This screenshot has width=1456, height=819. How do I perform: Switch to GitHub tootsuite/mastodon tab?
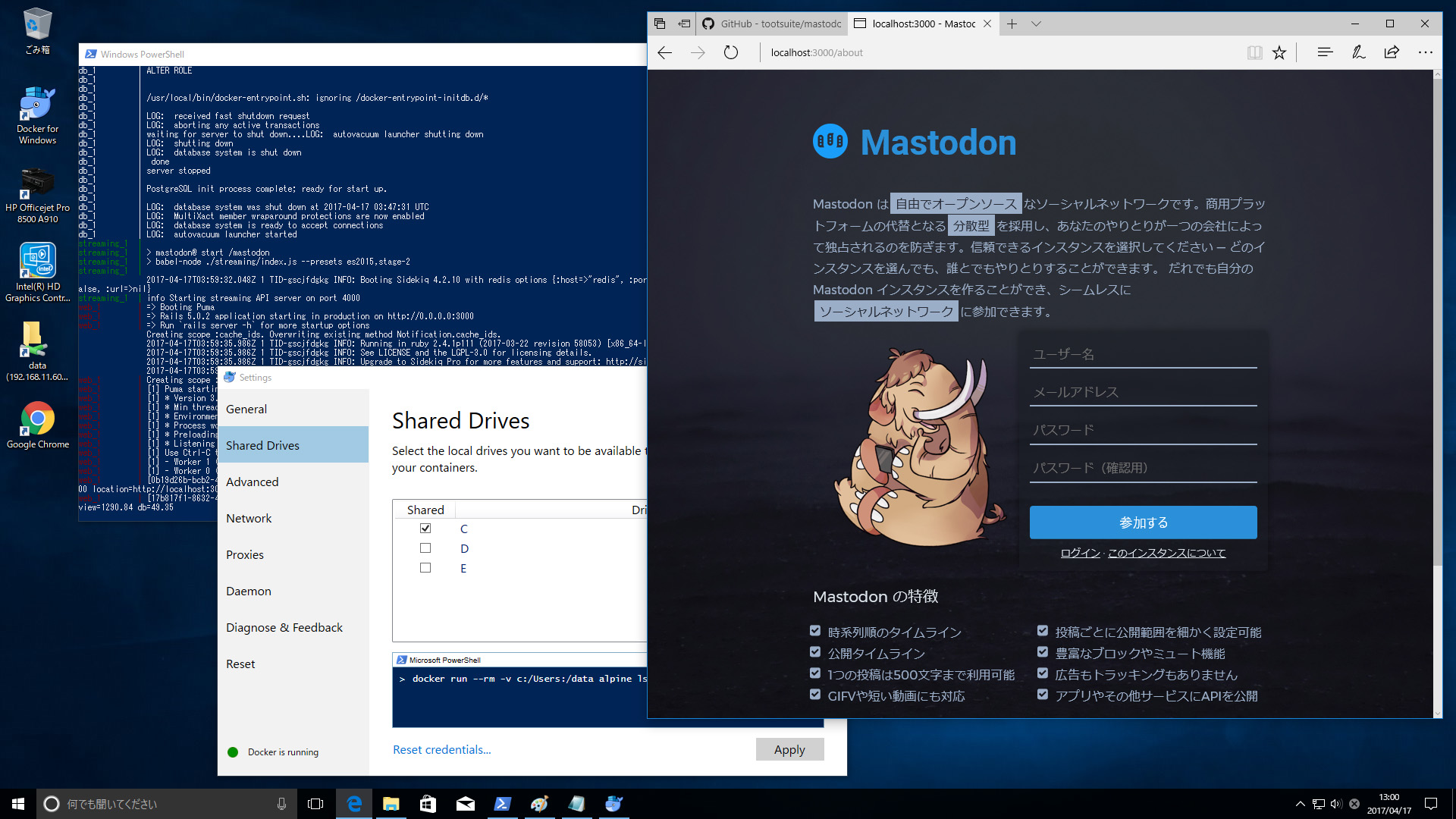pos(772,24)
